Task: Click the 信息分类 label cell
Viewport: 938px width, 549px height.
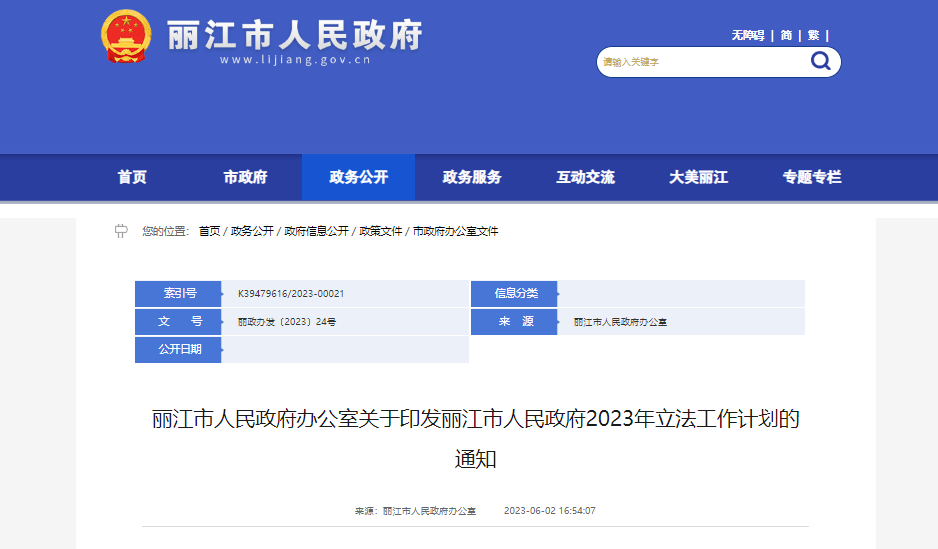Action: 514,294
